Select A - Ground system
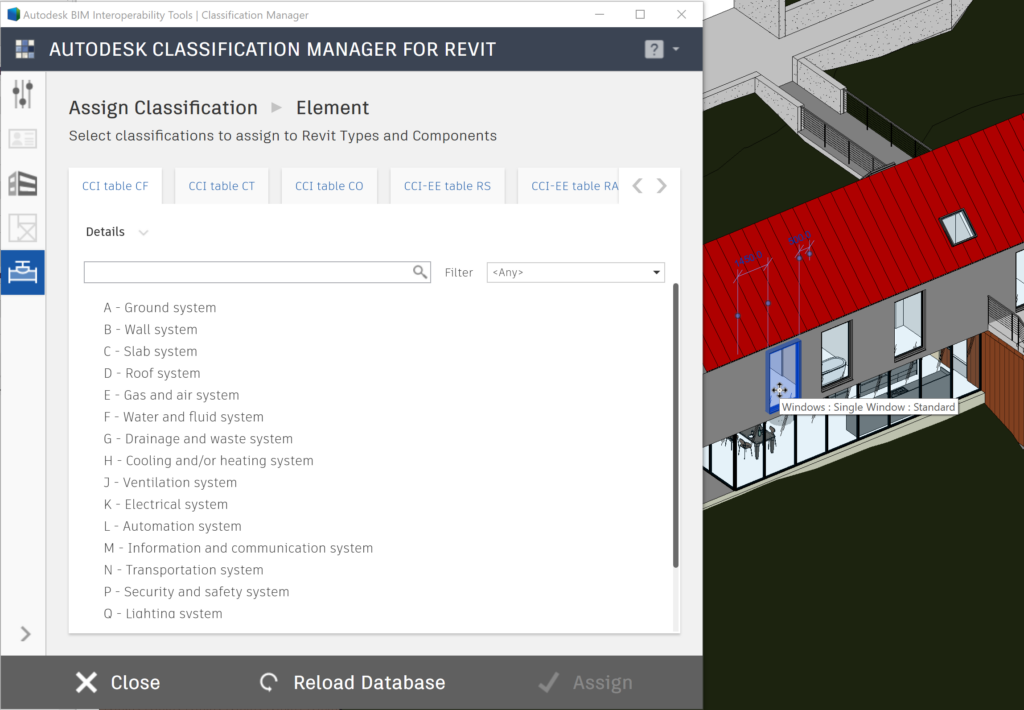Image resolution: width=1024 pixels, height=710 pixels. click(x=160, y=308)
